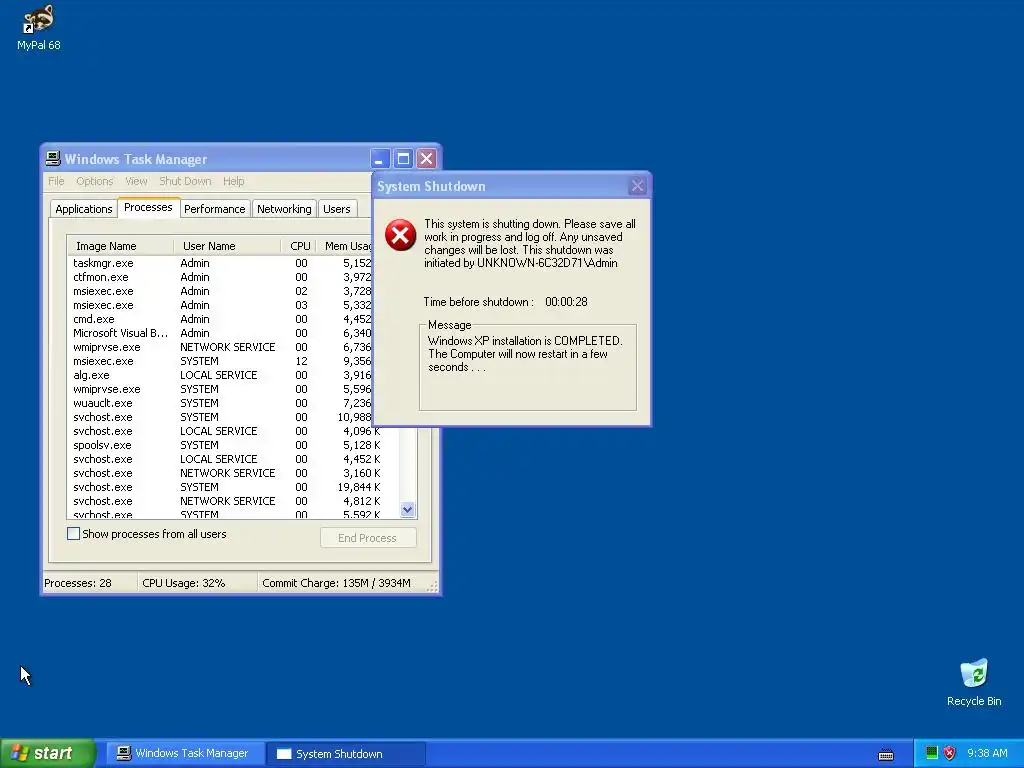The height and width of the screenshot is (768, 1024).
Task: Select svchost.exe row using 19,844 K
Action: (x=234, y=487)
